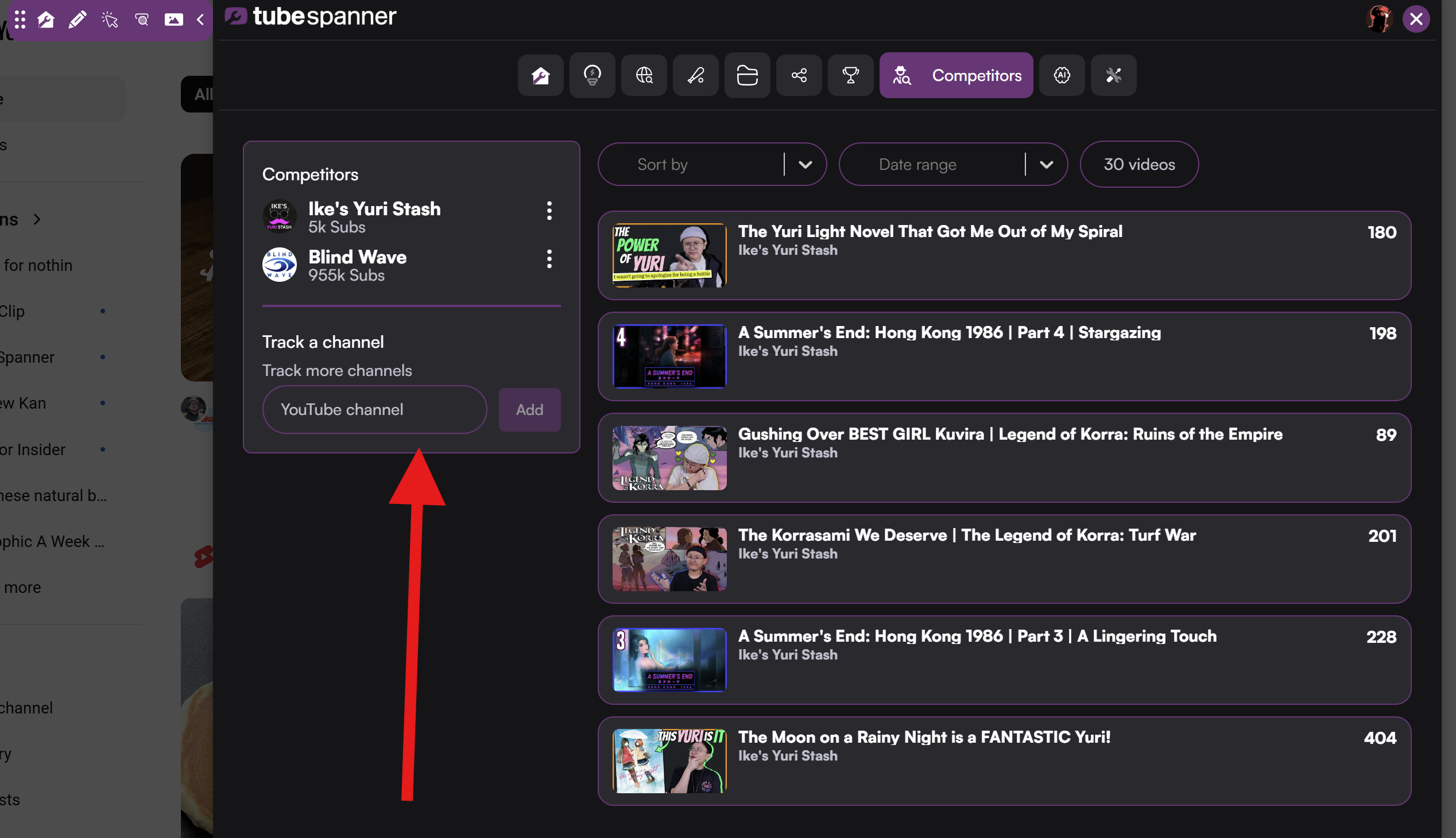Click Blind Wave channel avatar
This screenshot has height=838, width=1456.
(x=279, y=265)
